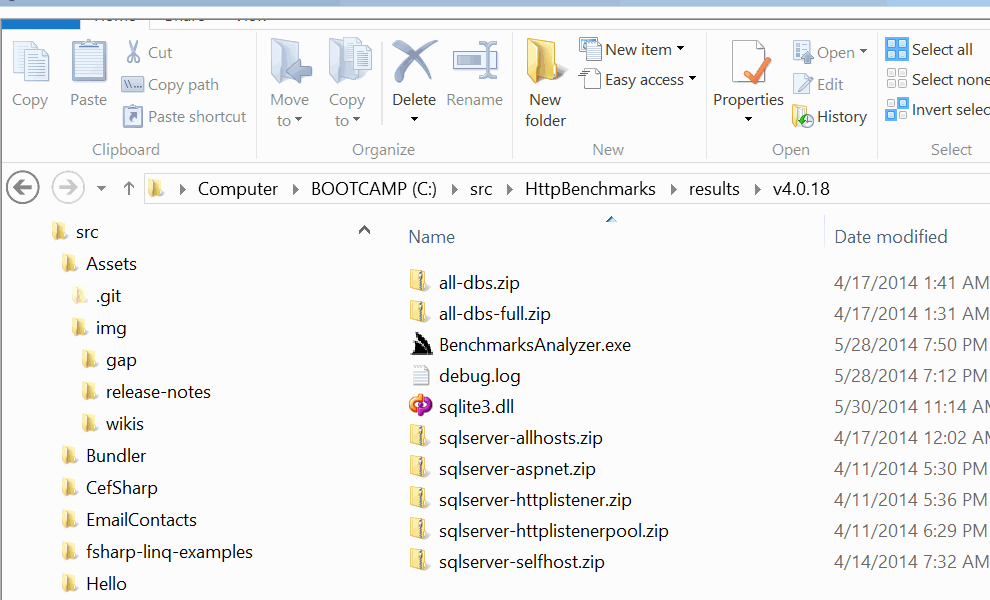Click the Cut scissors icon
The width and height of the screenshot is (990, 600).
click(133, 52)
